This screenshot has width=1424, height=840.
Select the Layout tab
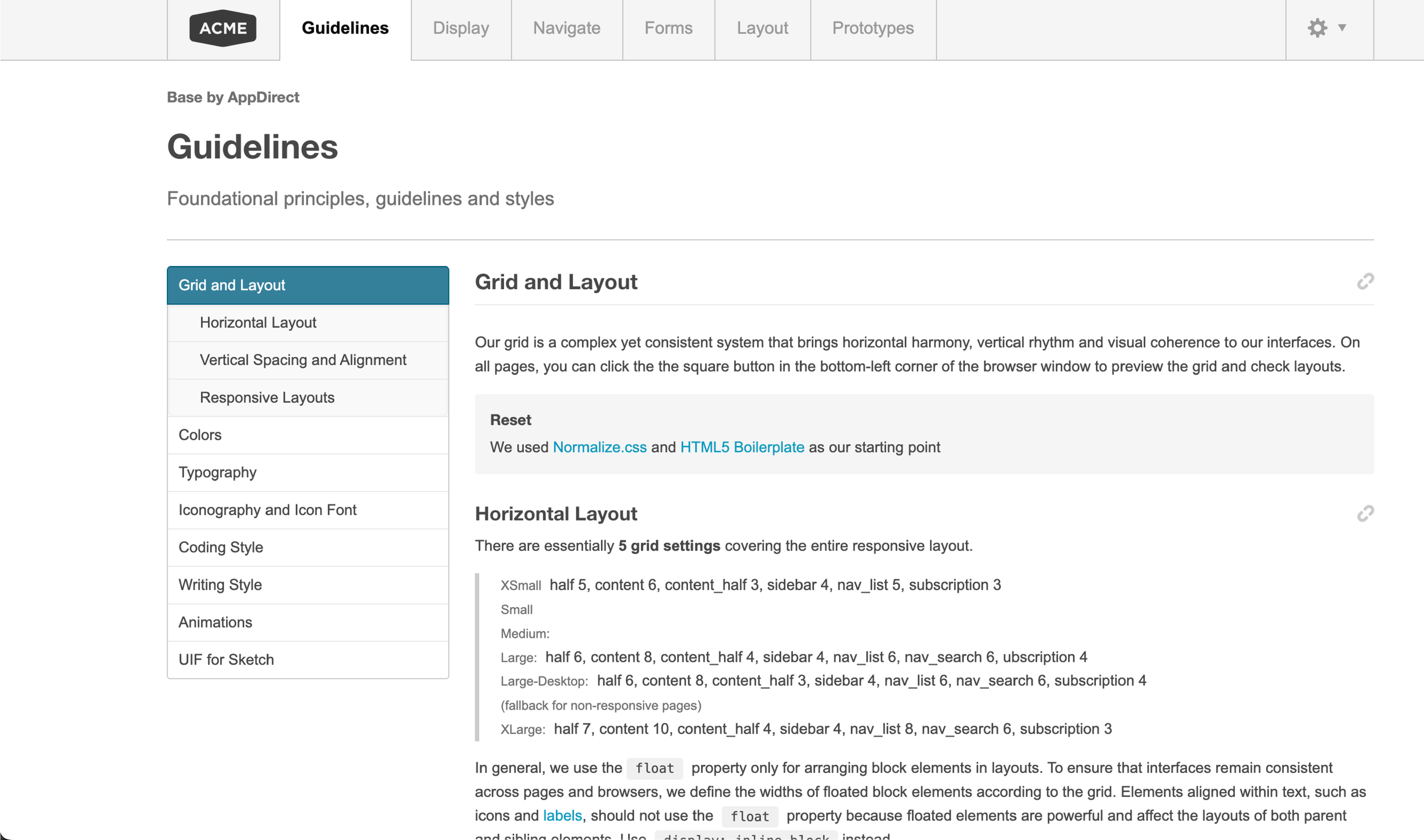(x=762, y=28)
